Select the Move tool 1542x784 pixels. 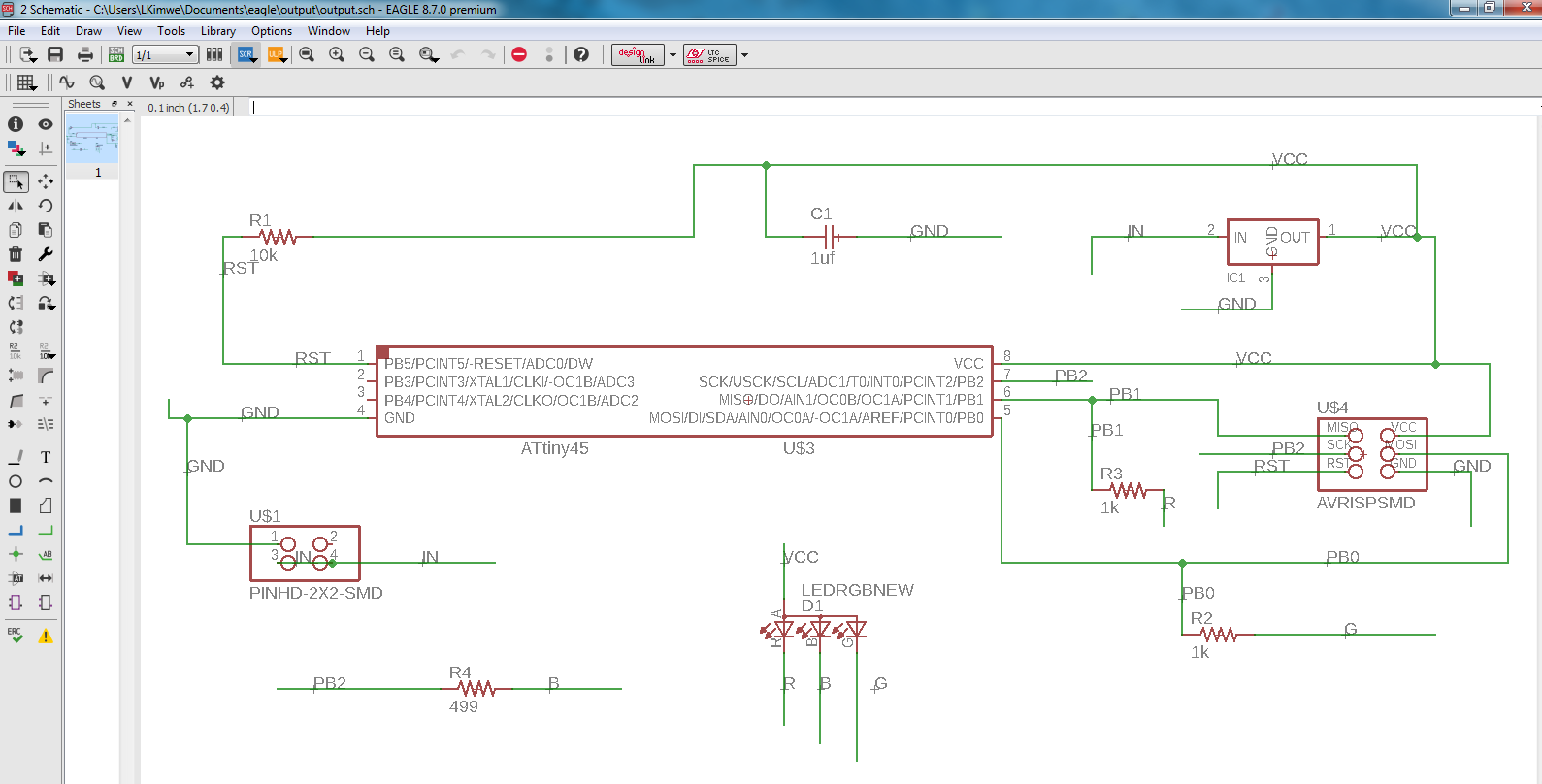[x=46, y=181]
